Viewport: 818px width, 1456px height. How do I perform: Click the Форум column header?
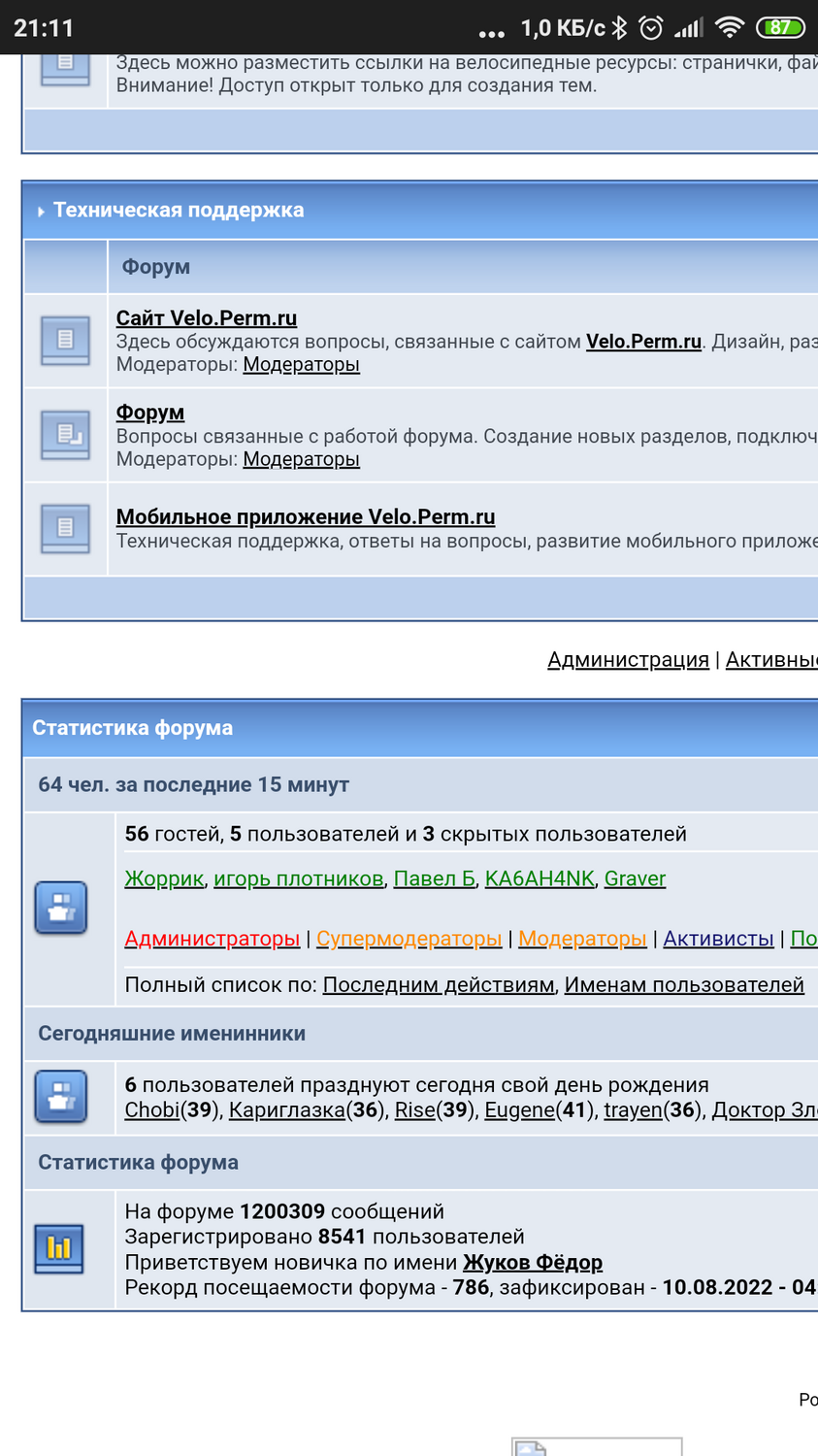click(x=156, y=267)
